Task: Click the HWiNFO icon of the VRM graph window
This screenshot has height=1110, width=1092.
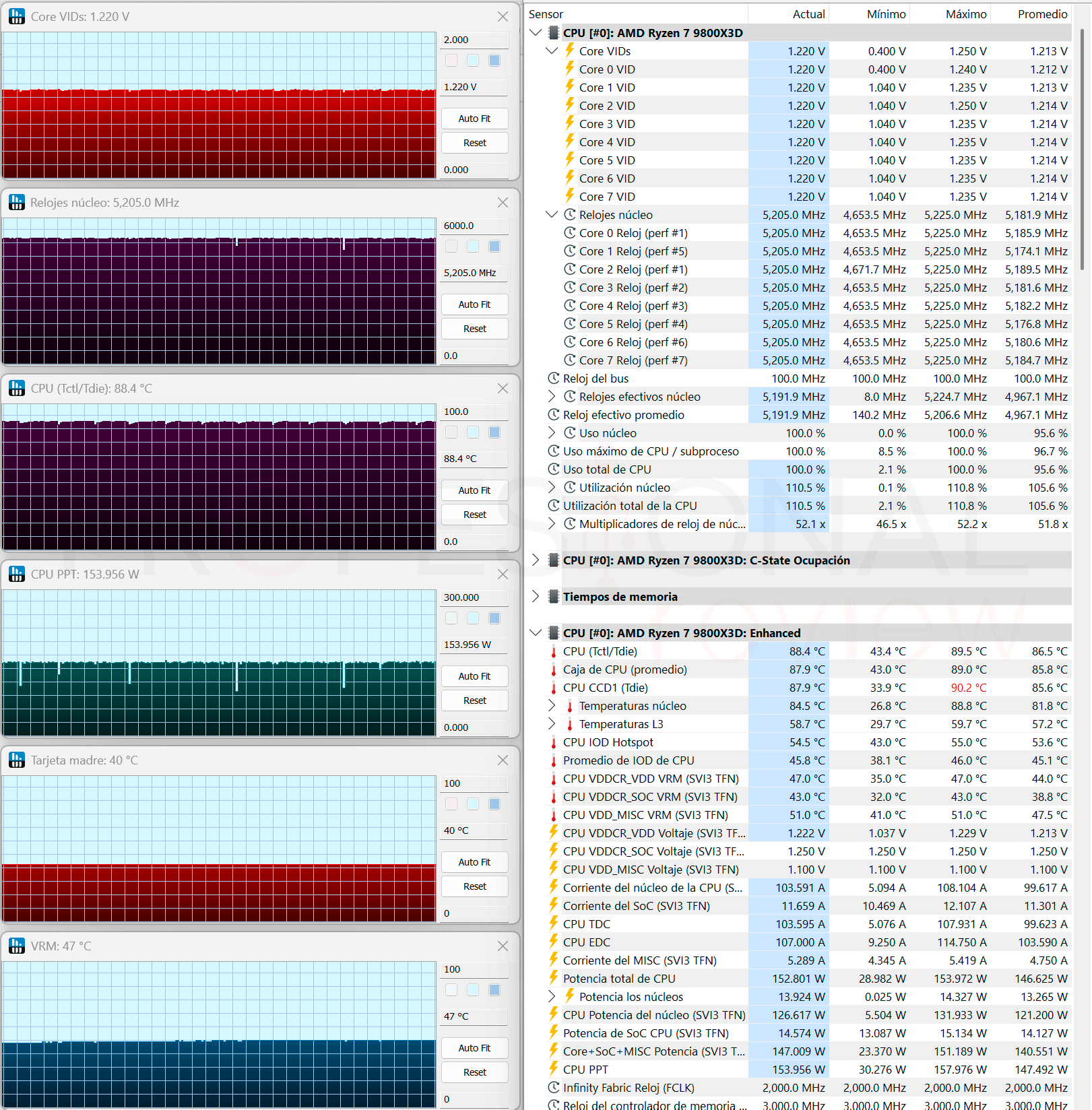Action: coord(17,946)
